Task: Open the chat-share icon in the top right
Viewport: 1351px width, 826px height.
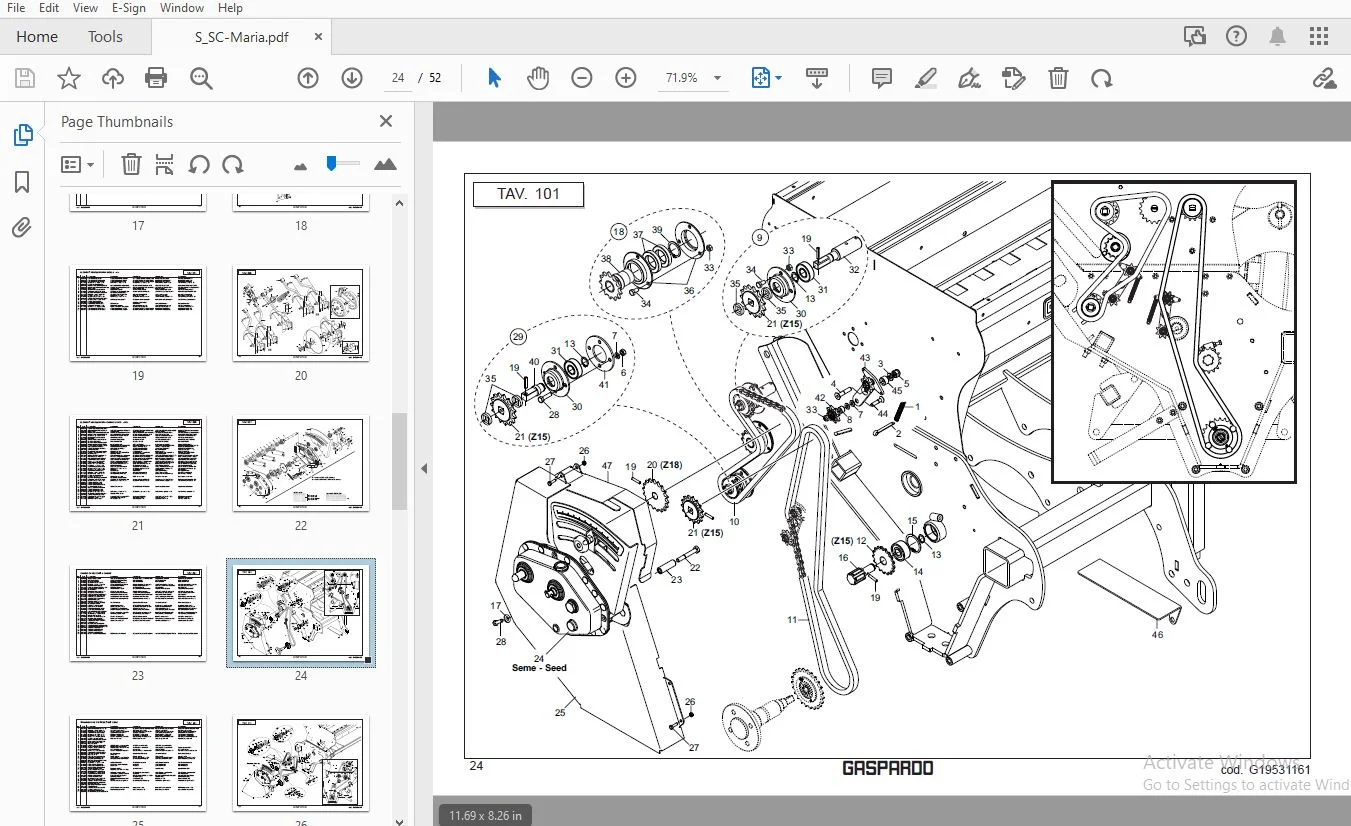Action: (x=1194, y=37)
